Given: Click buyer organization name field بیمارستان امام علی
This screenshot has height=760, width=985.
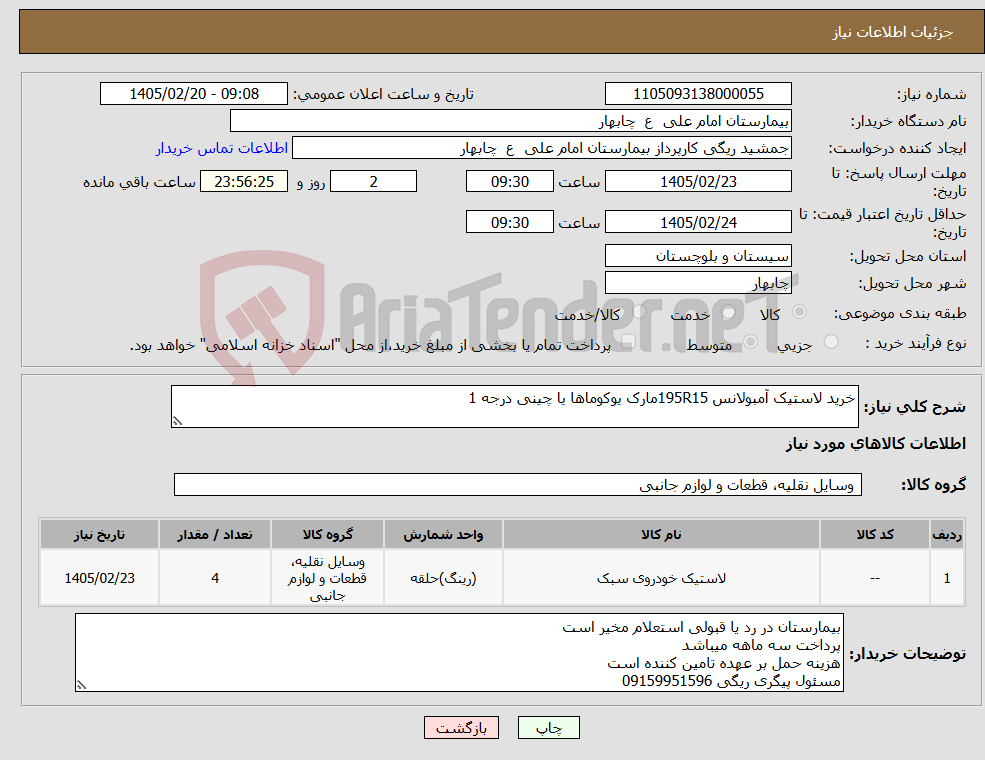Looking at the screenshot, I should [x=511, y=121].
